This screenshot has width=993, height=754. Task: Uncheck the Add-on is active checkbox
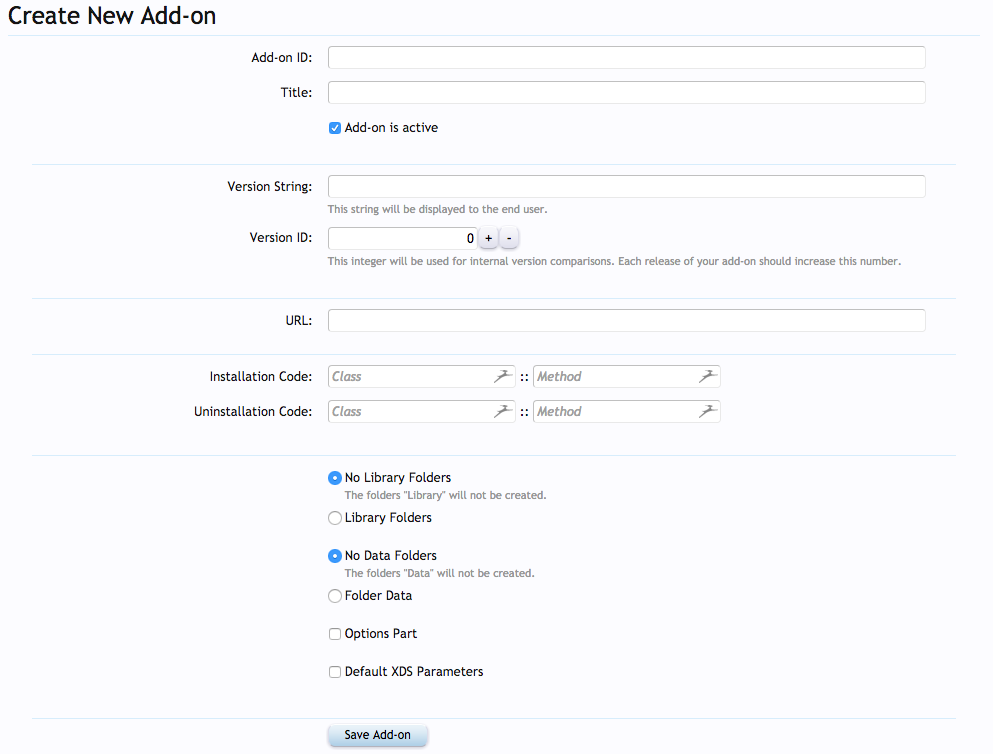335,128
